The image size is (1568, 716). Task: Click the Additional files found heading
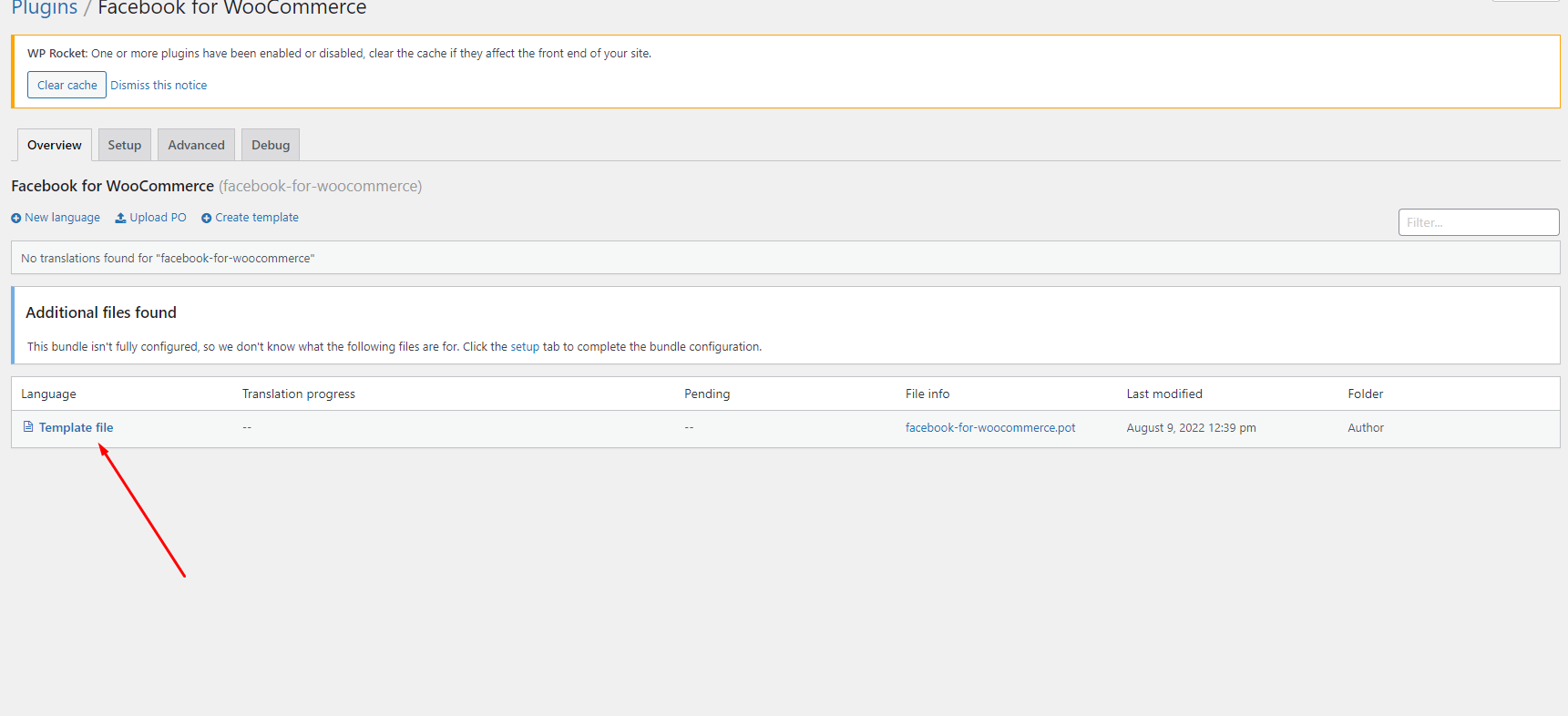coord(101,312)
